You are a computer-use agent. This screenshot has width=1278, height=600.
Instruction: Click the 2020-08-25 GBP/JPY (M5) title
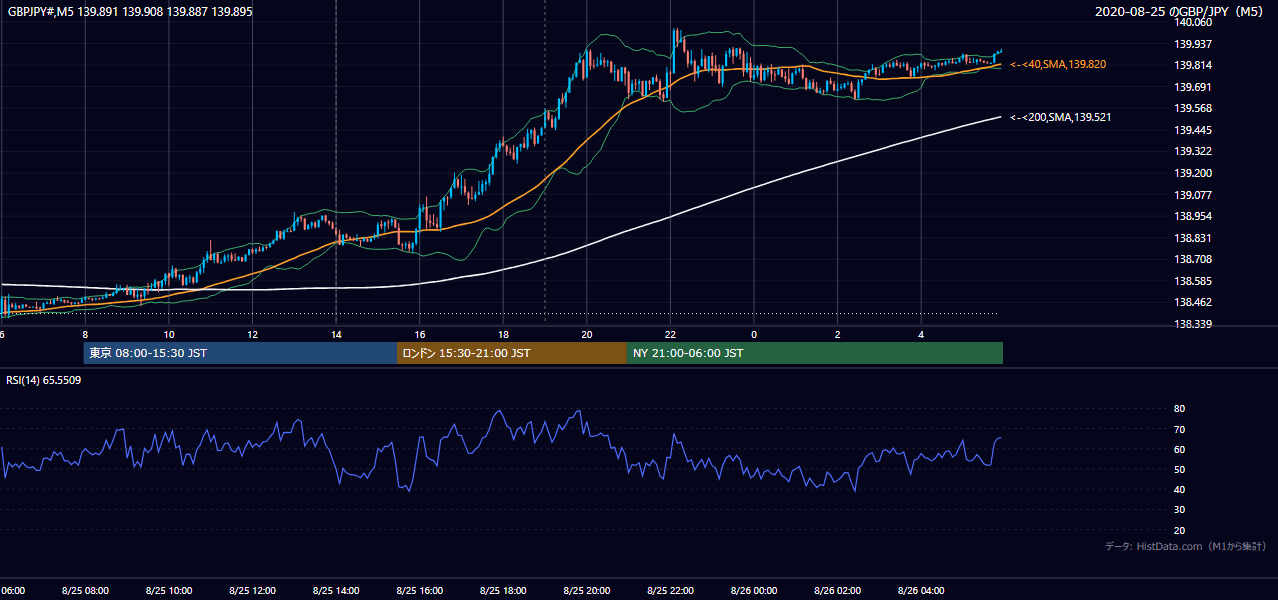1181,11
